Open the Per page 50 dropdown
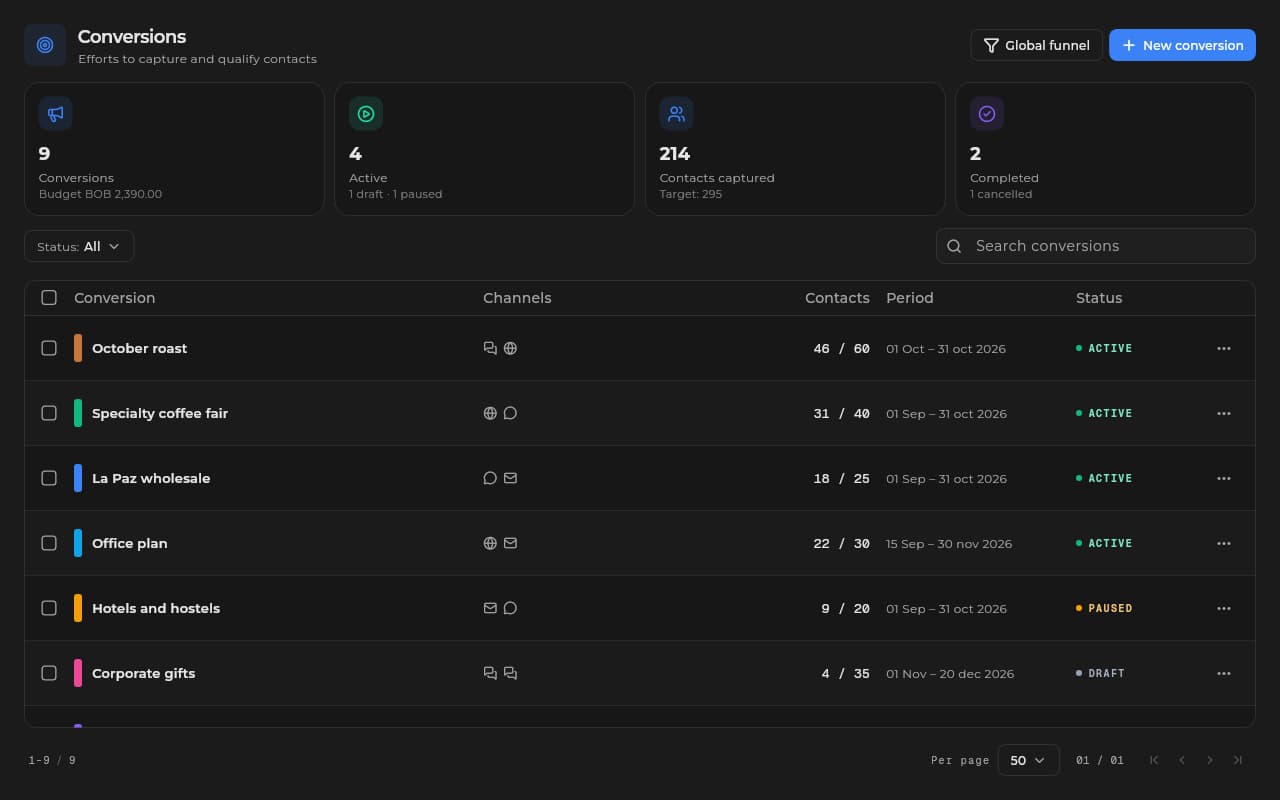This screenshot has height=800, width=1280. point(1028,760)
